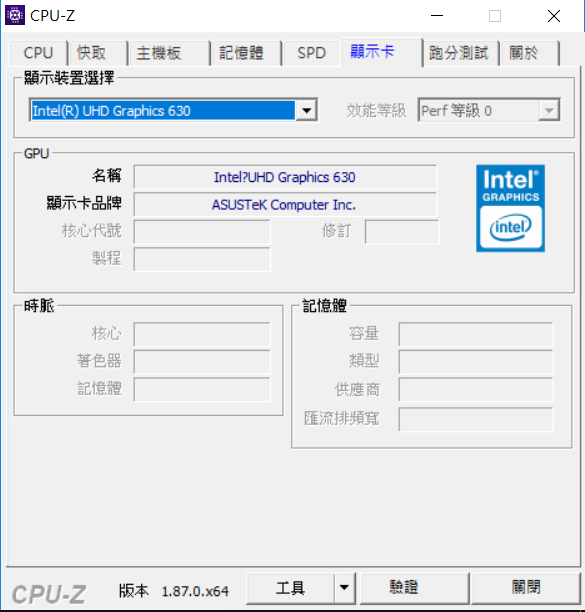Image resolution: width=585 pixels, height=612 pixels.
Task: Open the 主機板 tab
Action: click(169, 53)
